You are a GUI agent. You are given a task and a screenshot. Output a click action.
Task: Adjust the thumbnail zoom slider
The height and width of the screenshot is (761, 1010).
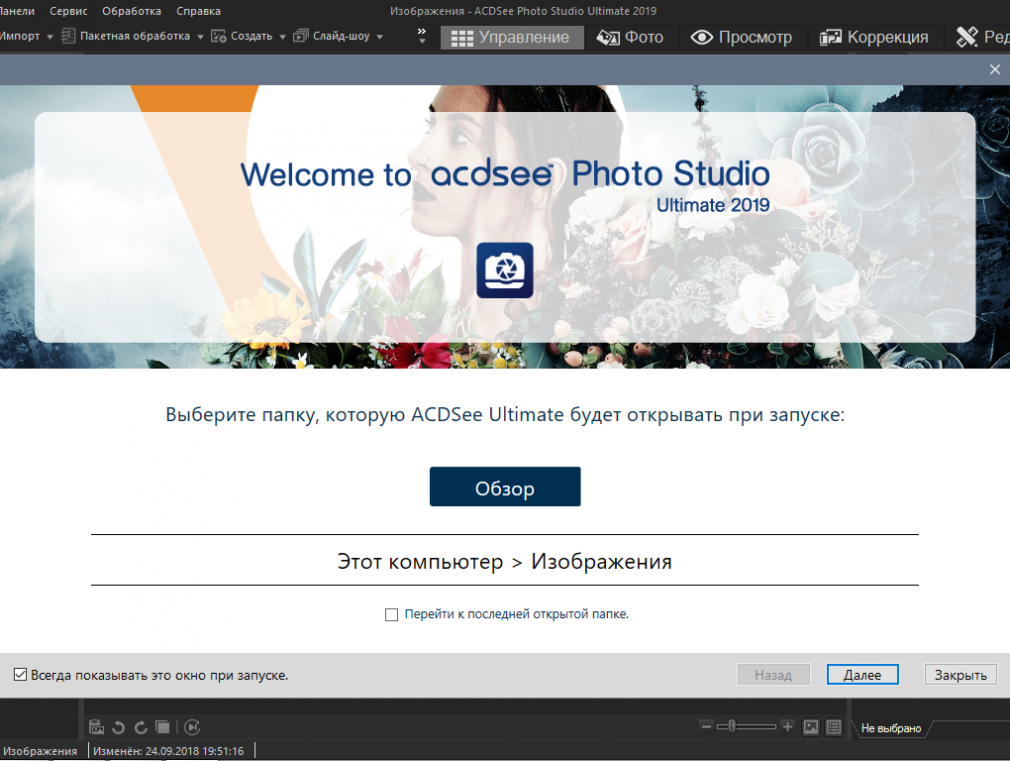tap(747, 727)
